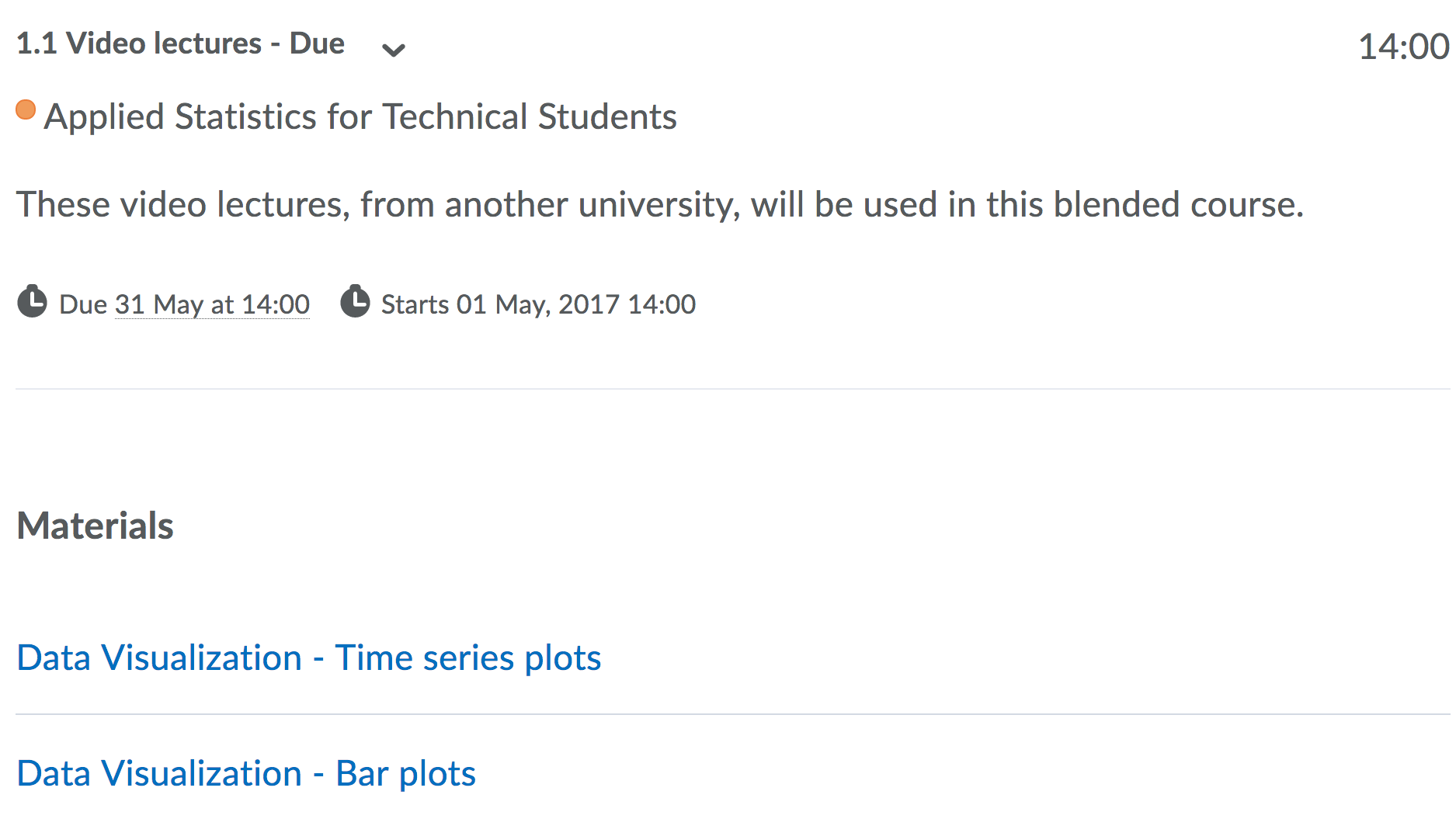Click the divider between the two material links
The height and width of the screenshot is (819, 1456).
[730, 714]
